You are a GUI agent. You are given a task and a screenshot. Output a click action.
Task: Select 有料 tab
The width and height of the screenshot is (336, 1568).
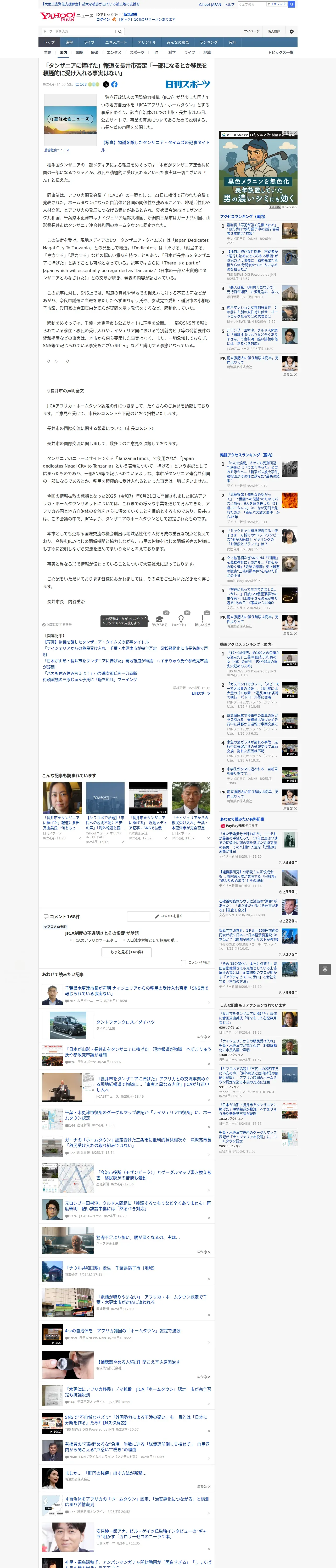click(x=232, y=43)
